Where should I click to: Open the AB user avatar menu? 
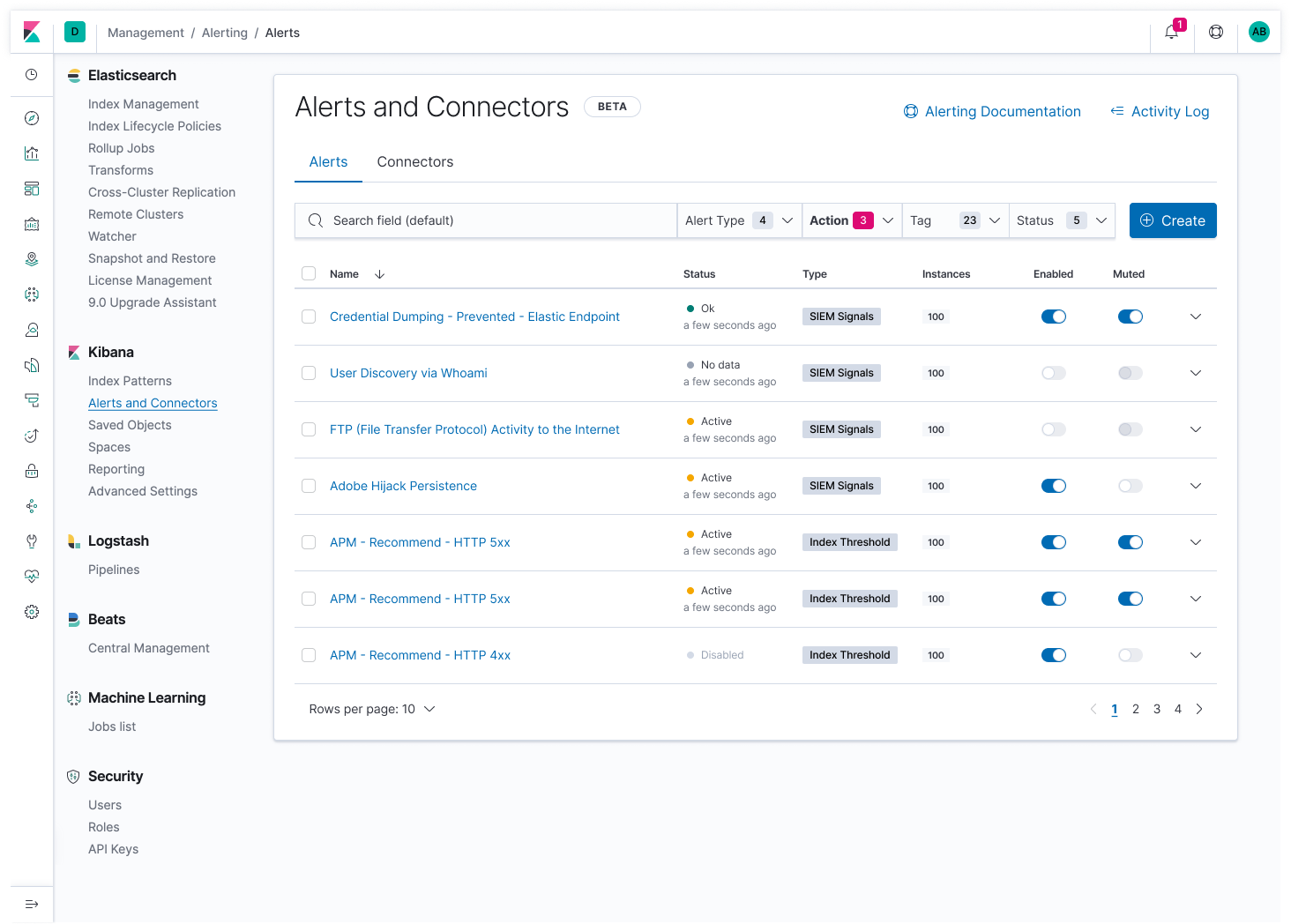[1259, 32]
